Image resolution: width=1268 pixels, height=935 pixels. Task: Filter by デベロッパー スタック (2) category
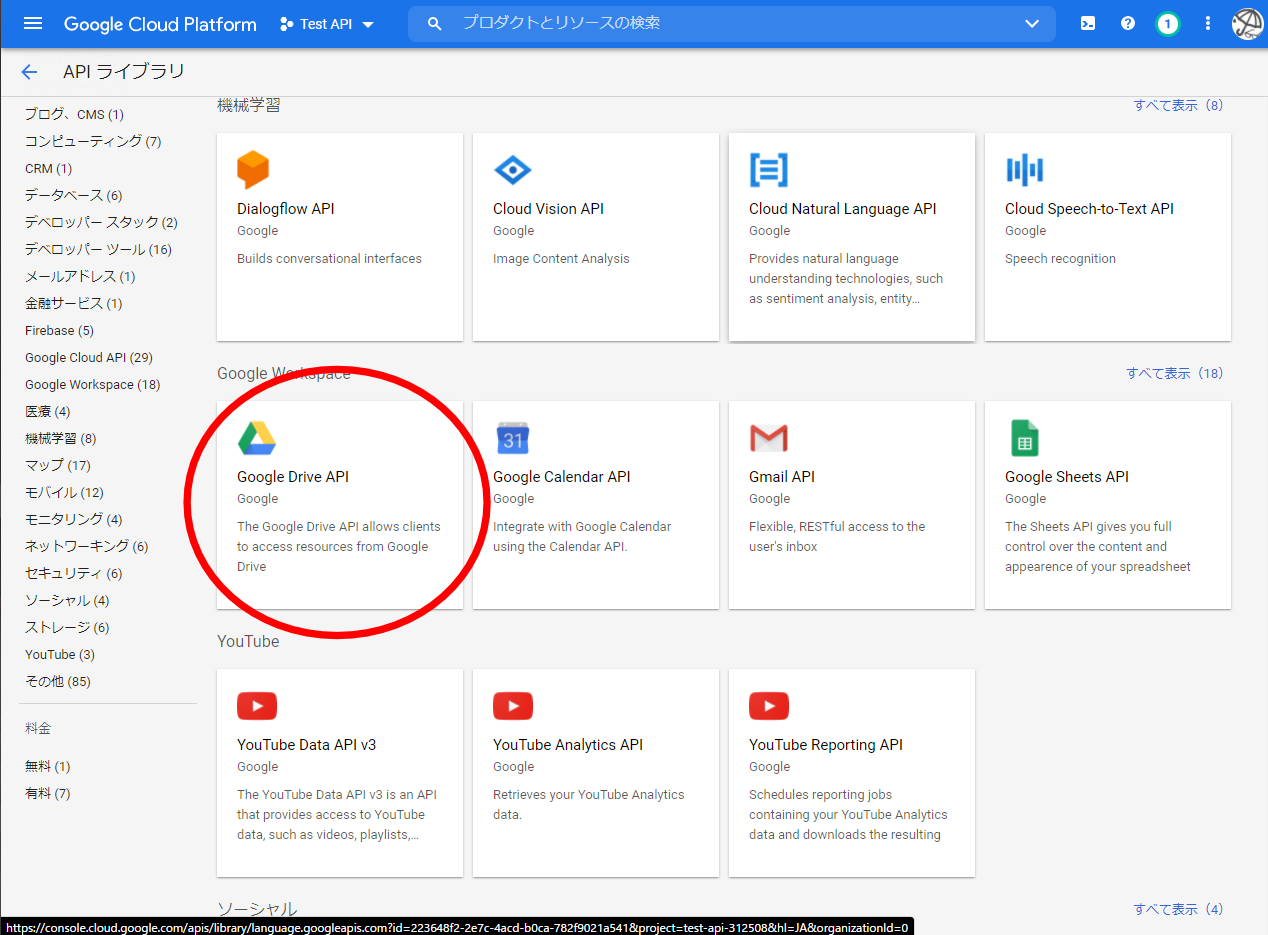pos(101,222)
